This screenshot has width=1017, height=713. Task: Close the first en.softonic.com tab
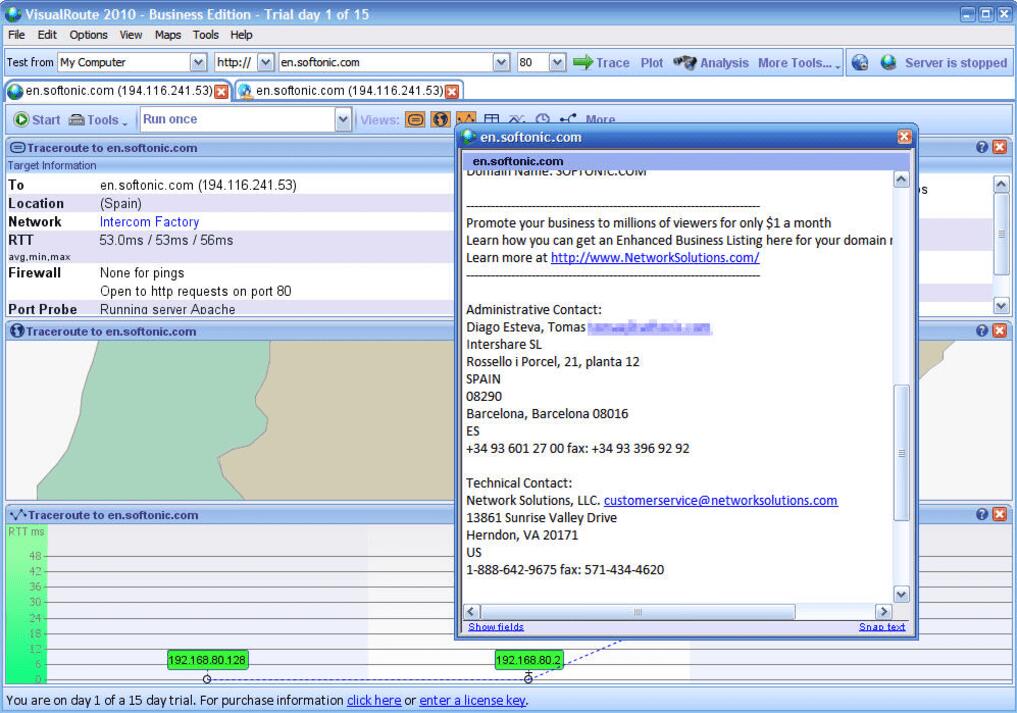221,91
